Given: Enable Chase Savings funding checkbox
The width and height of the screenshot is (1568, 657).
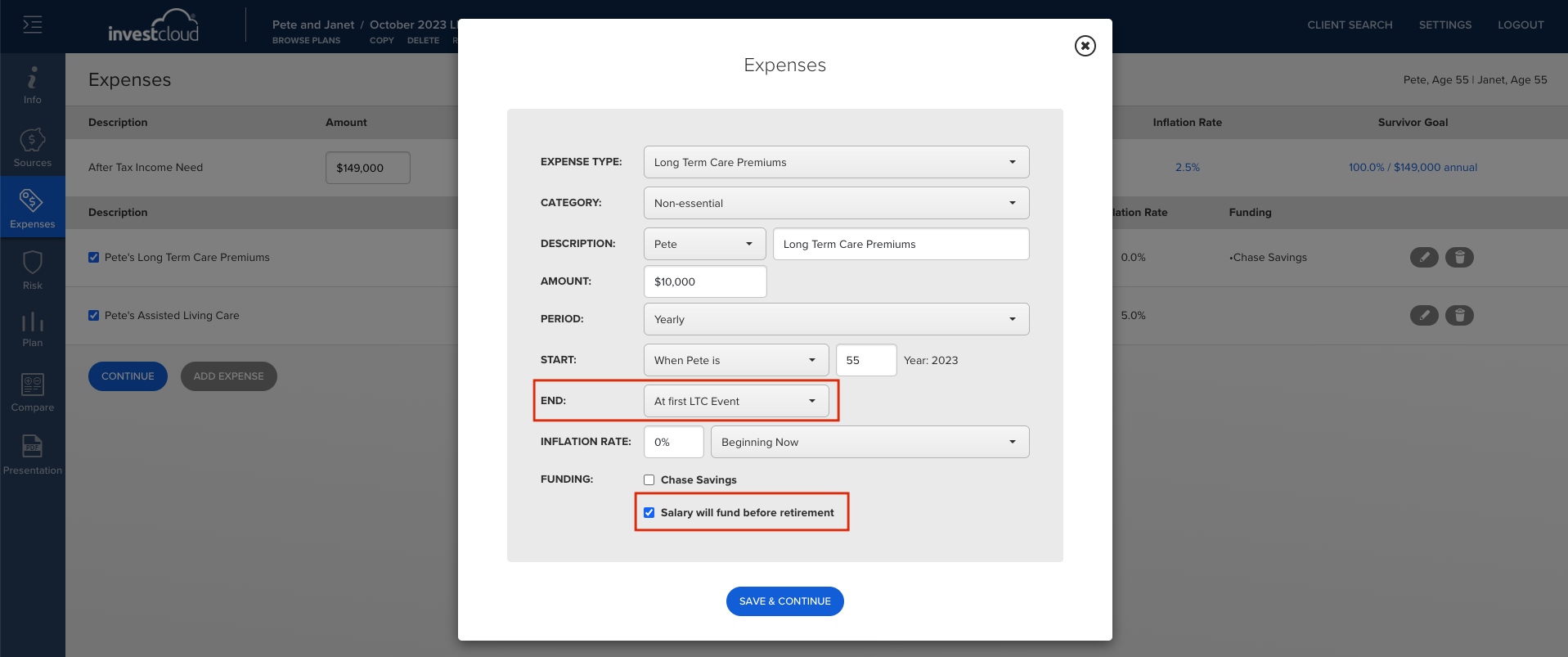Looking at the screenshot, I should coord(649,480).
